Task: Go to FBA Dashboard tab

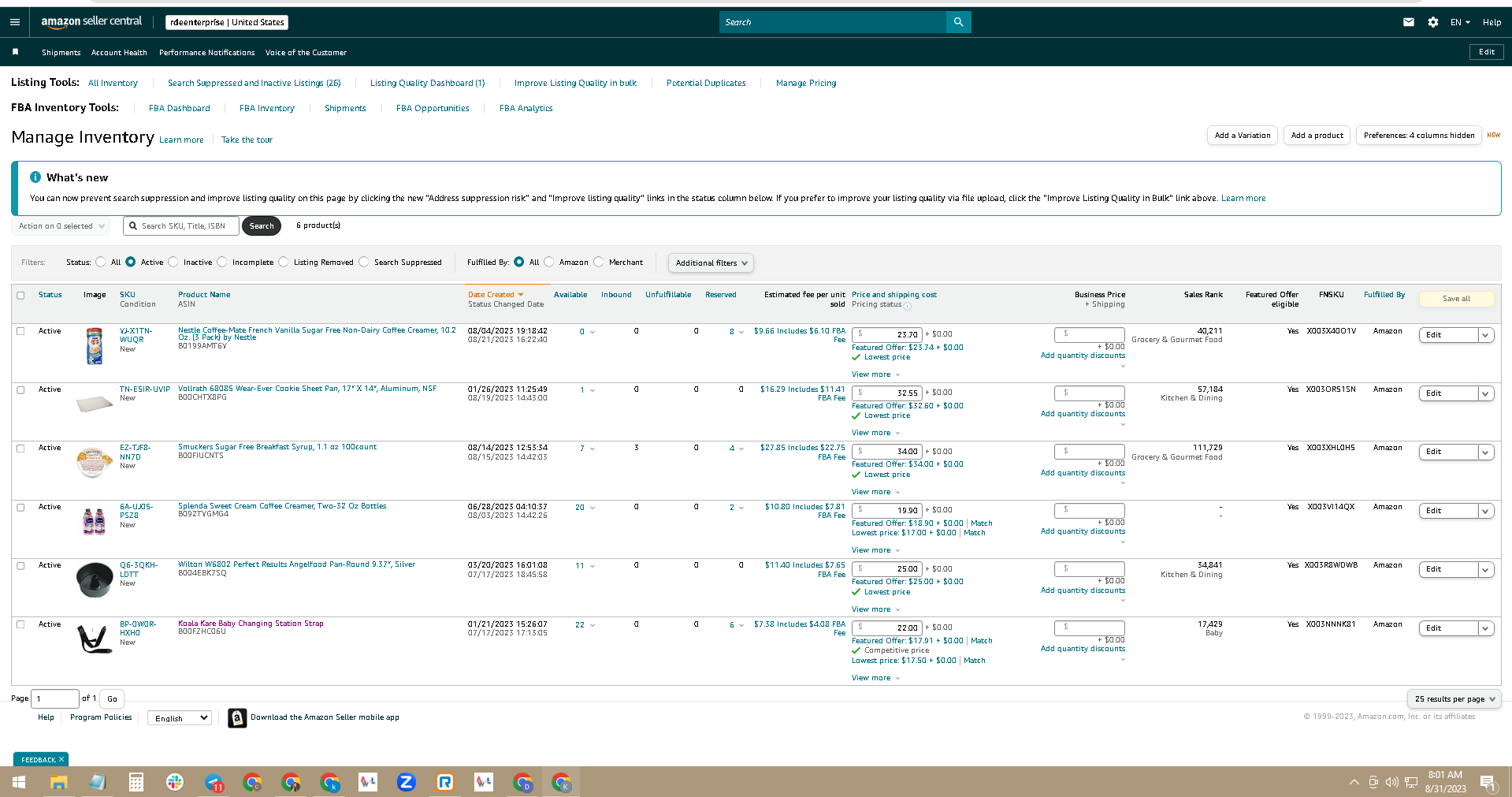Action: [x=180, y=108]
